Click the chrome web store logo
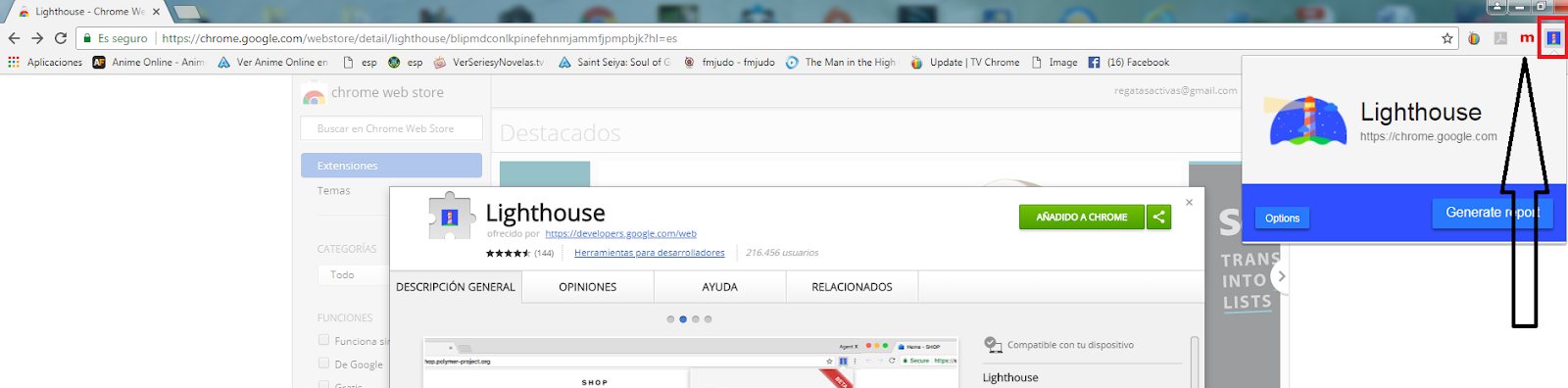 [373, 93]
